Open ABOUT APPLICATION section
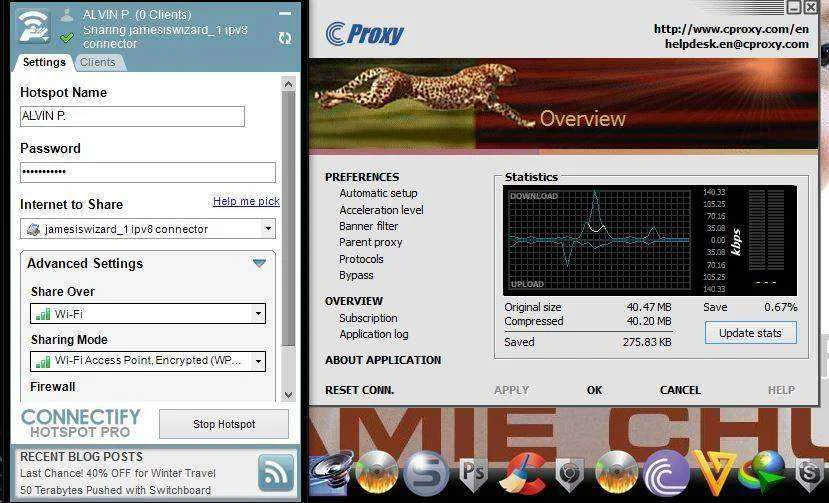The image size is (829, 503). (383, 360)
